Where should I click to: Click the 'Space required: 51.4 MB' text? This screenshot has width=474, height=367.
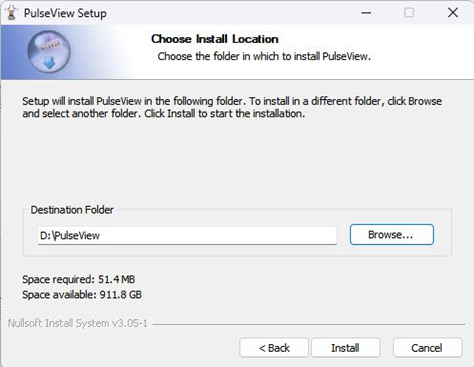[79, 279]
